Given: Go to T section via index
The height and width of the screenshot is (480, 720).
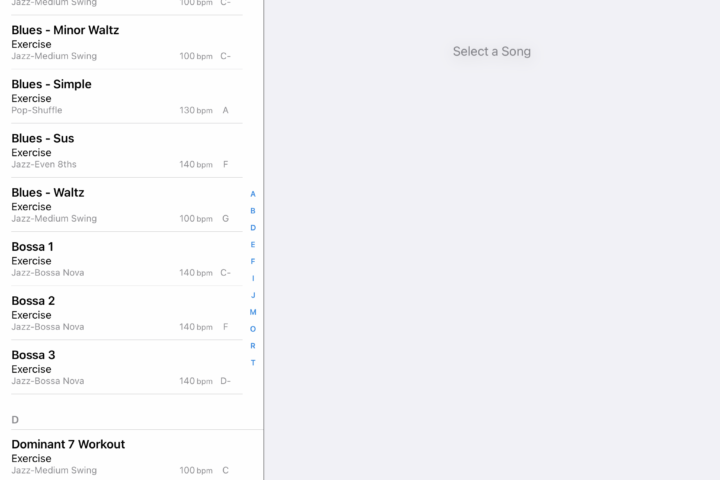Looking at the screenshot, I should pos(253,363).
